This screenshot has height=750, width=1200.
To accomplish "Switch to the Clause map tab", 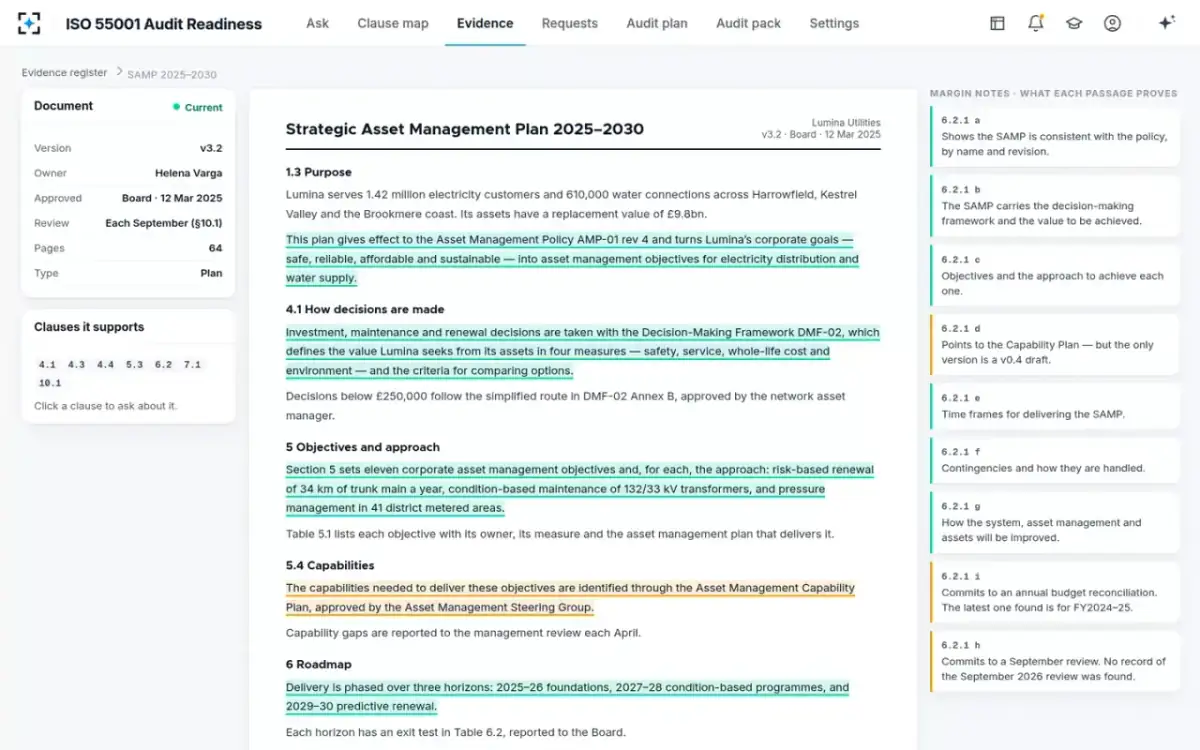I will [x=393, y=23].
